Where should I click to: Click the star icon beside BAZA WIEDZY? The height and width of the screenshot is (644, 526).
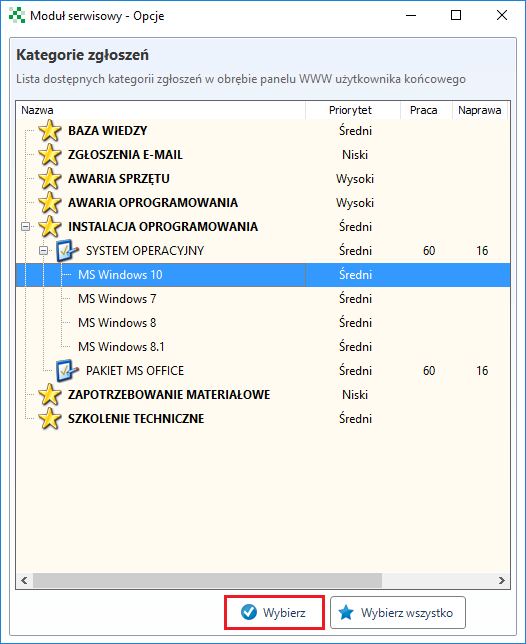point(50,131)
